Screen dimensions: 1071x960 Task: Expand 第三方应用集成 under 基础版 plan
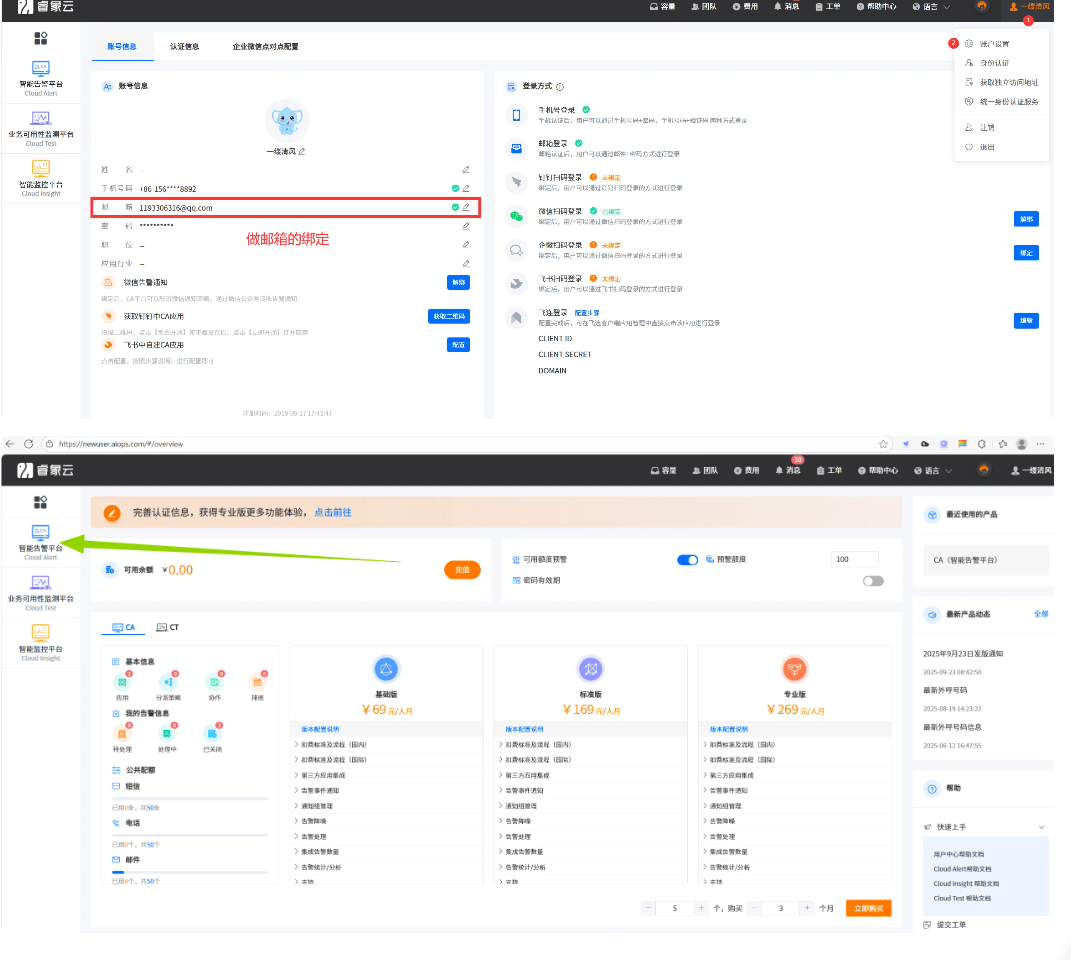(x=324, y=775)
